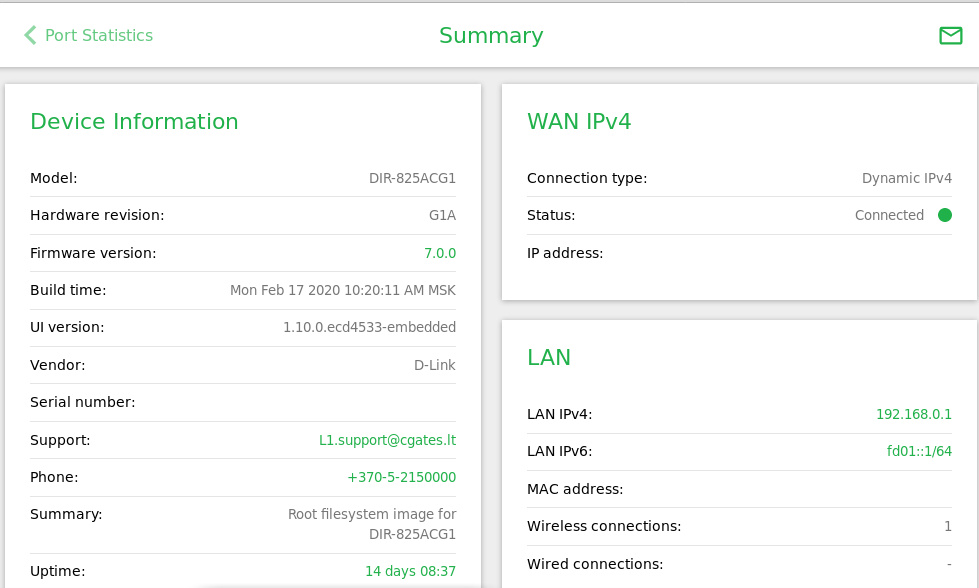Click the IP address label in WAN
The image size is (979, 588).
[x=565, y=253]
